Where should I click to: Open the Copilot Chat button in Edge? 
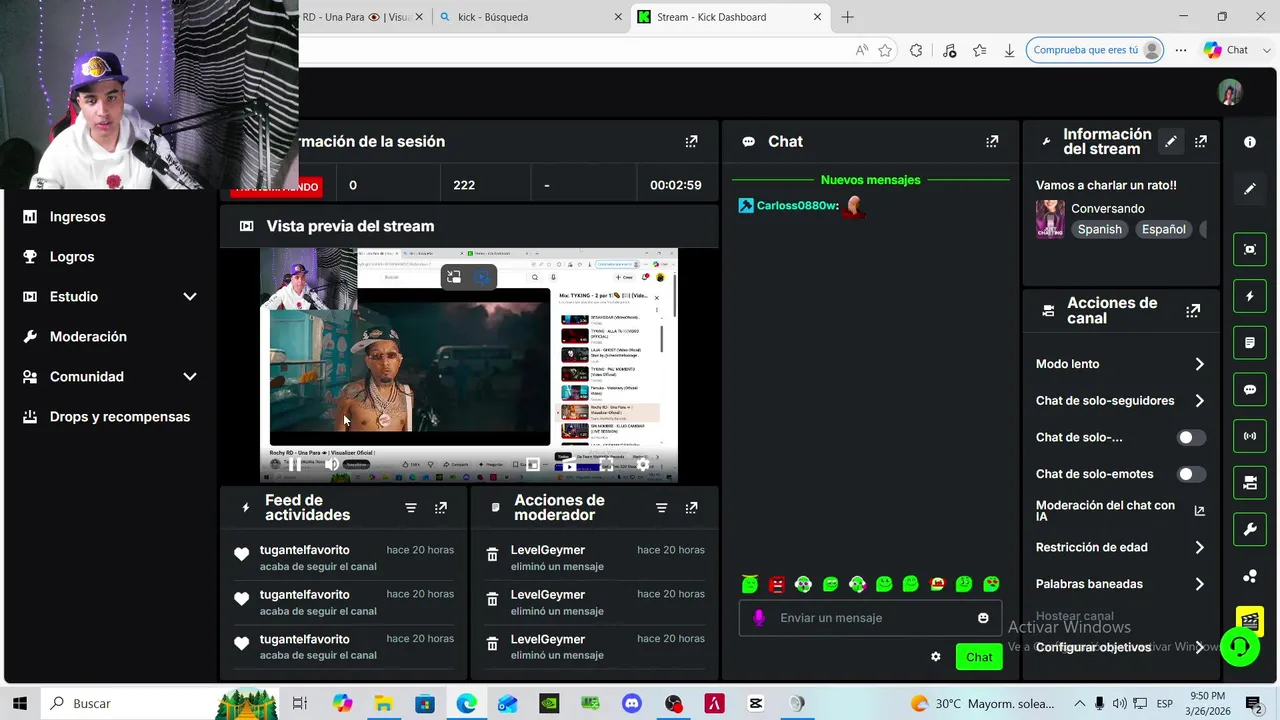tap(1227, 50)
